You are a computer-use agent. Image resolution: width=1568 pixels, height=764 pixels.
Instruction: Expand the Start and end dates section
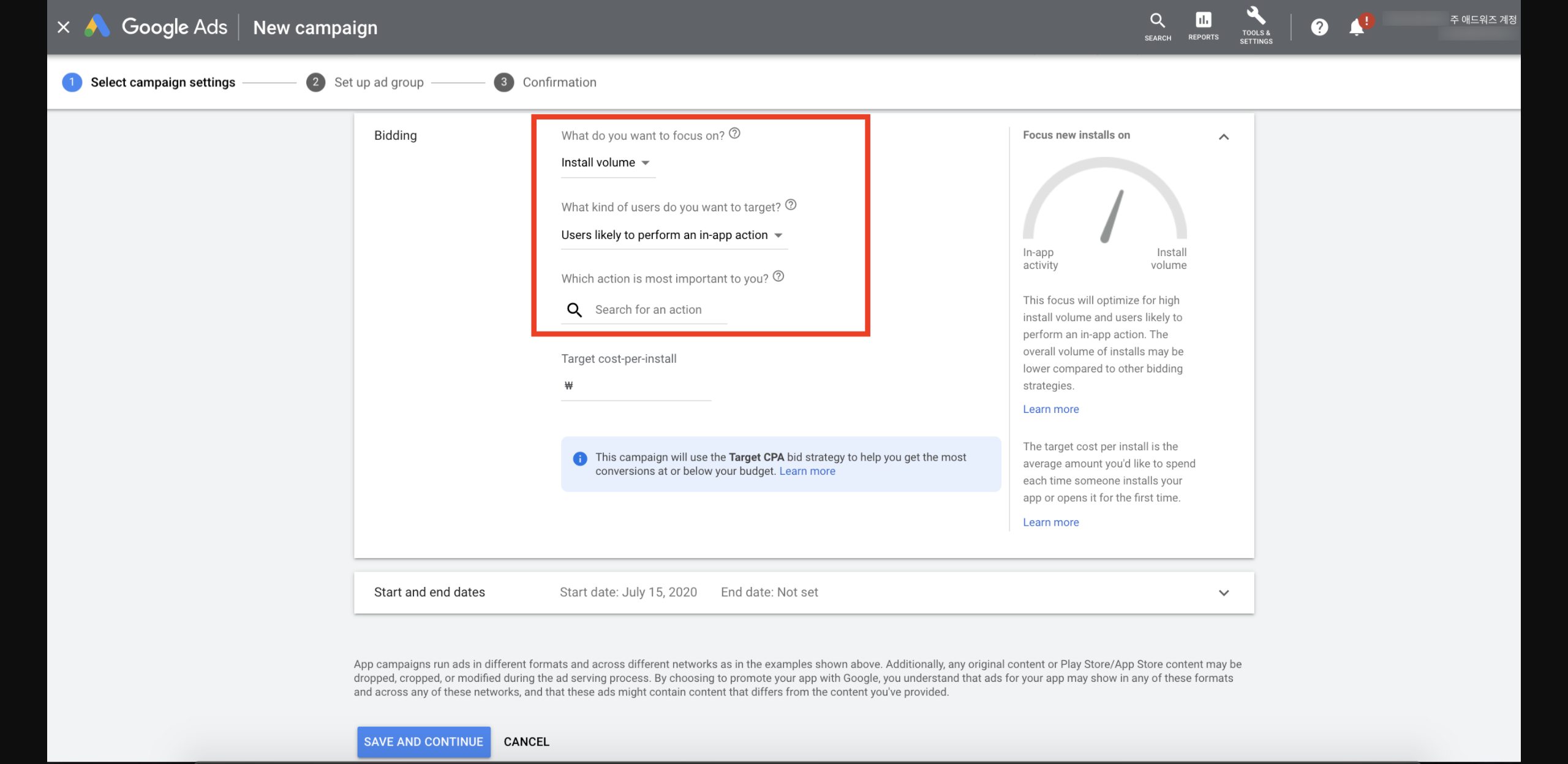pyautogui.click(x=1224, y=593)
